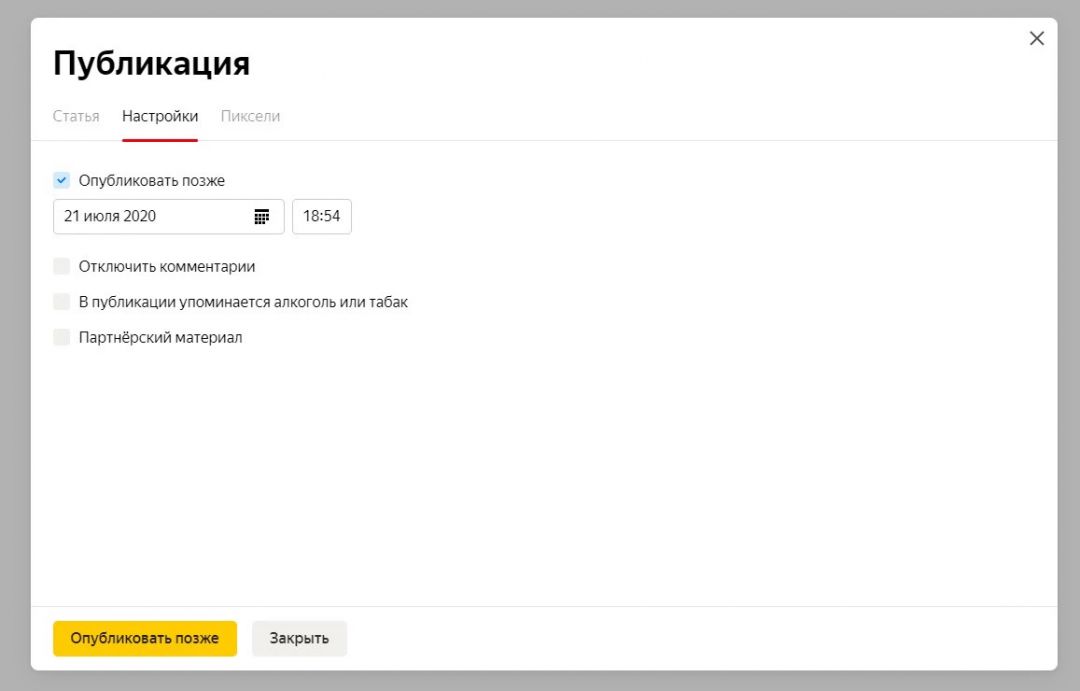Switch to the Статья tab

click(x=76, y=116)
